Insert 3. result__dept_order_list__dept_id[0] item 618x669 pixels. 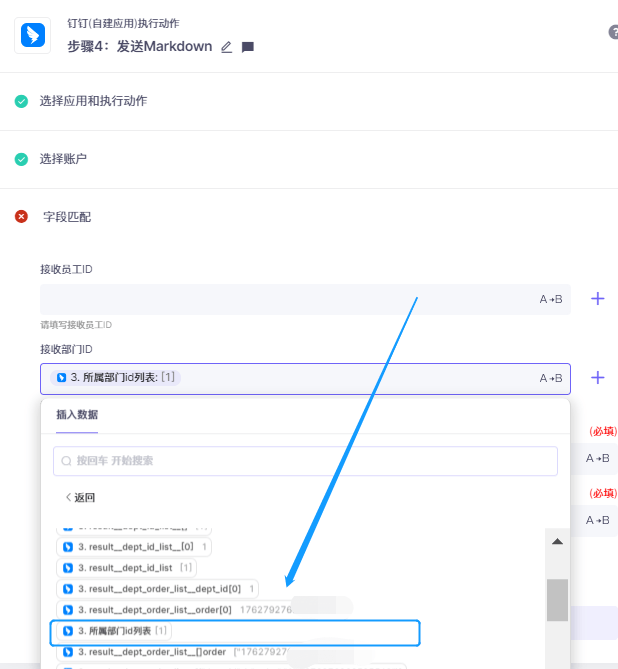click(157, 589)
